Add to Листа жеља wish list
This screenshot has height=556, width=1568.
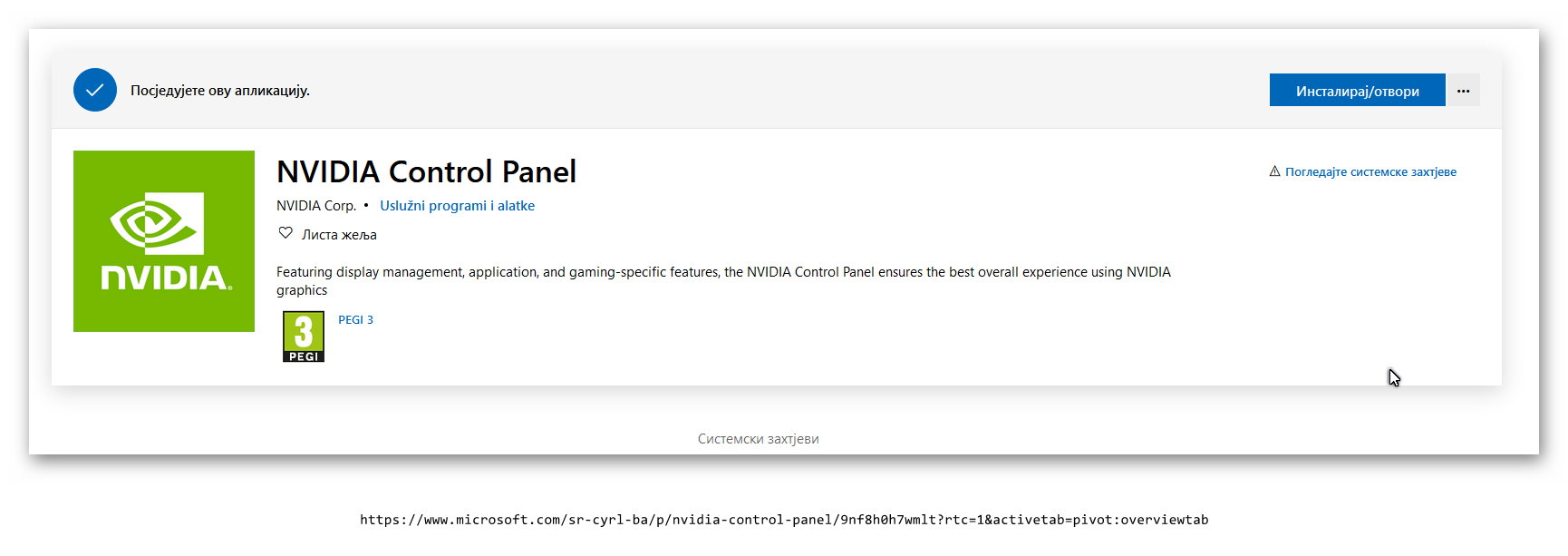(x=339, y=235)
